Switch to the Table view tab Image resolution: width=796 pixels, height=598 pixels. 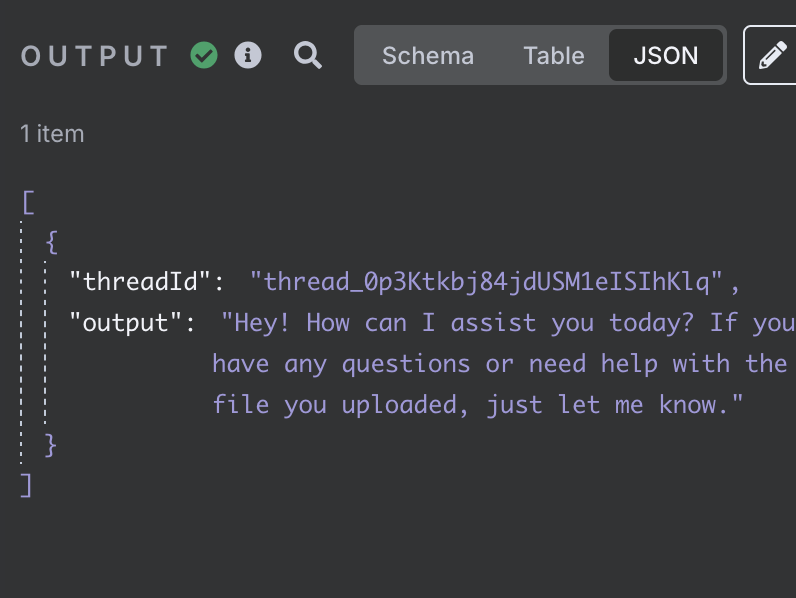554,55
